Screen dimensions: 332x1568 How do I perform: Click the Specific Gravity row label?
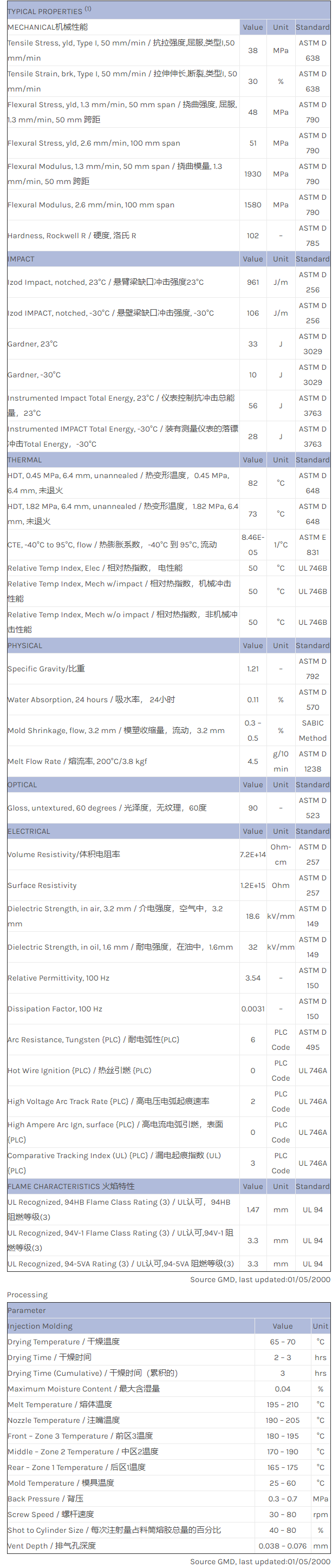pyautogui.click(x=46, y=668)
